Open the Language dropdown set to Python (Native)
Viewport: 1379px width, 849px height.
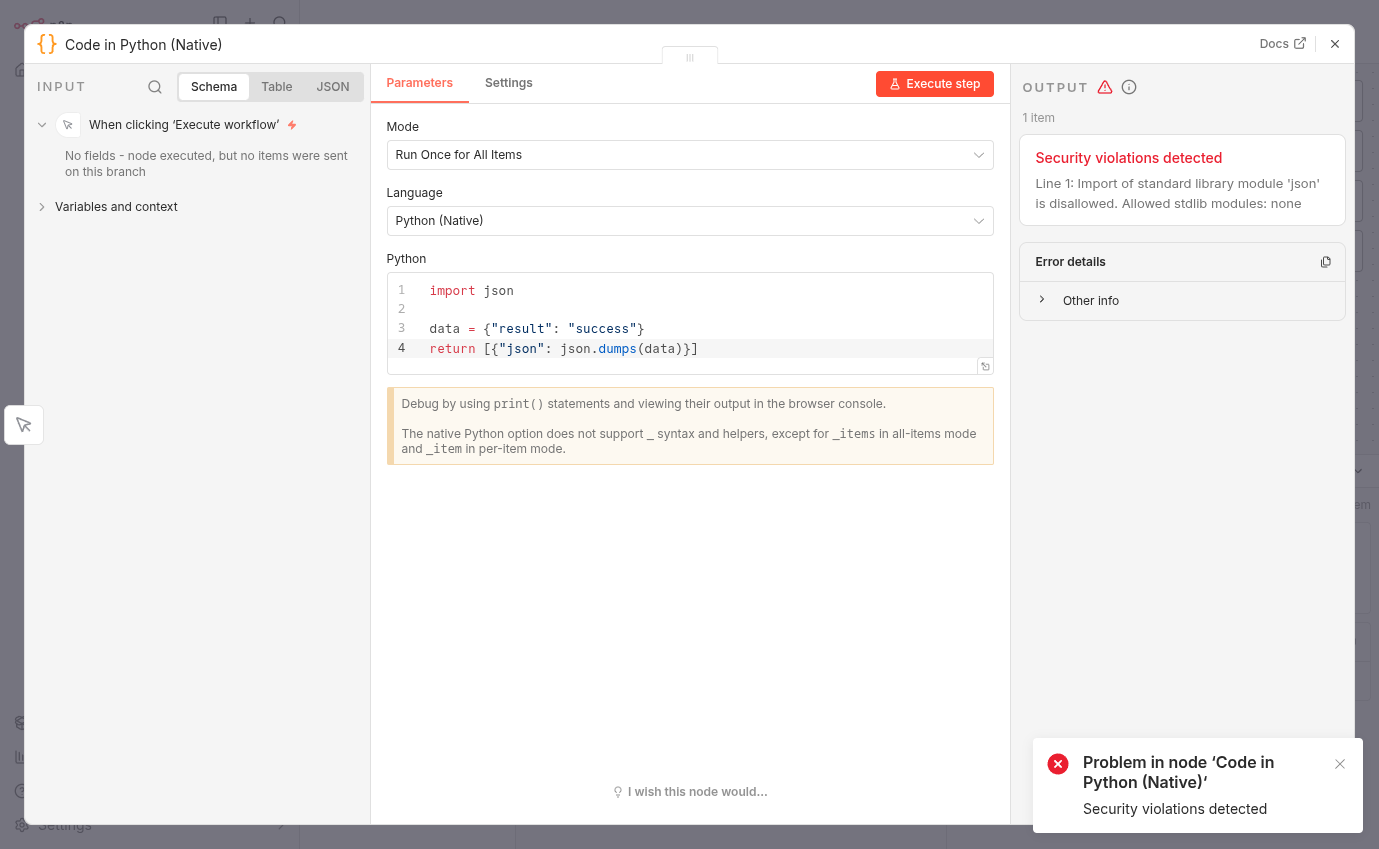pos(690,220)
